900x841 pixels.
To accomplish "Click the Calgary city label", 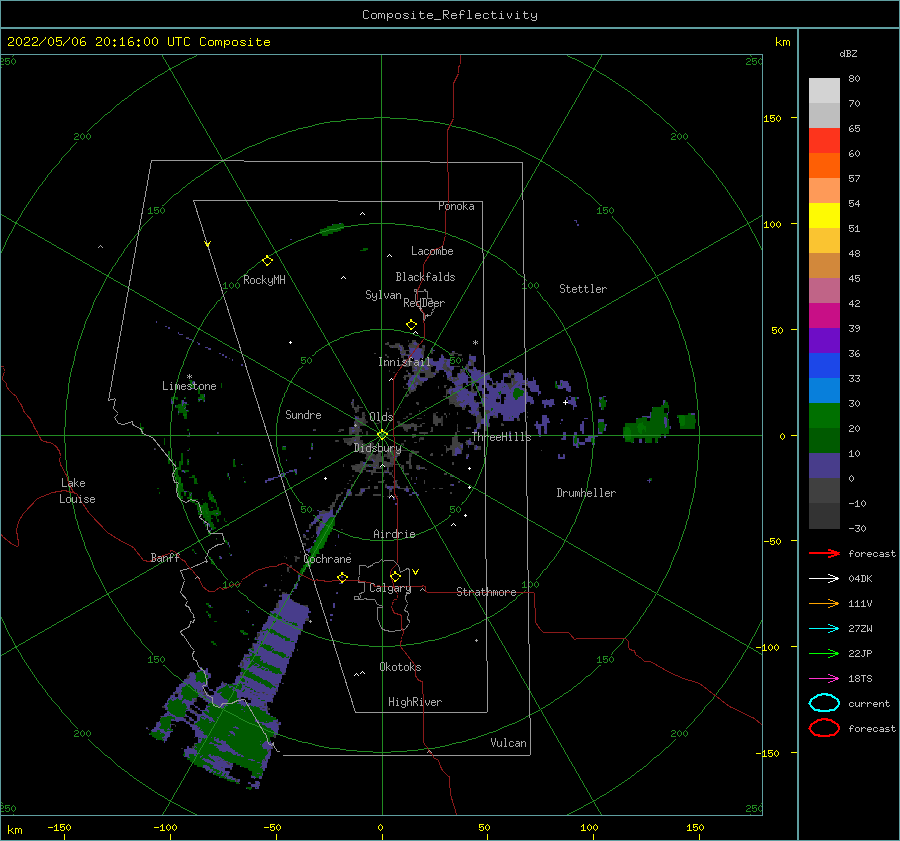I will [390, 588].
